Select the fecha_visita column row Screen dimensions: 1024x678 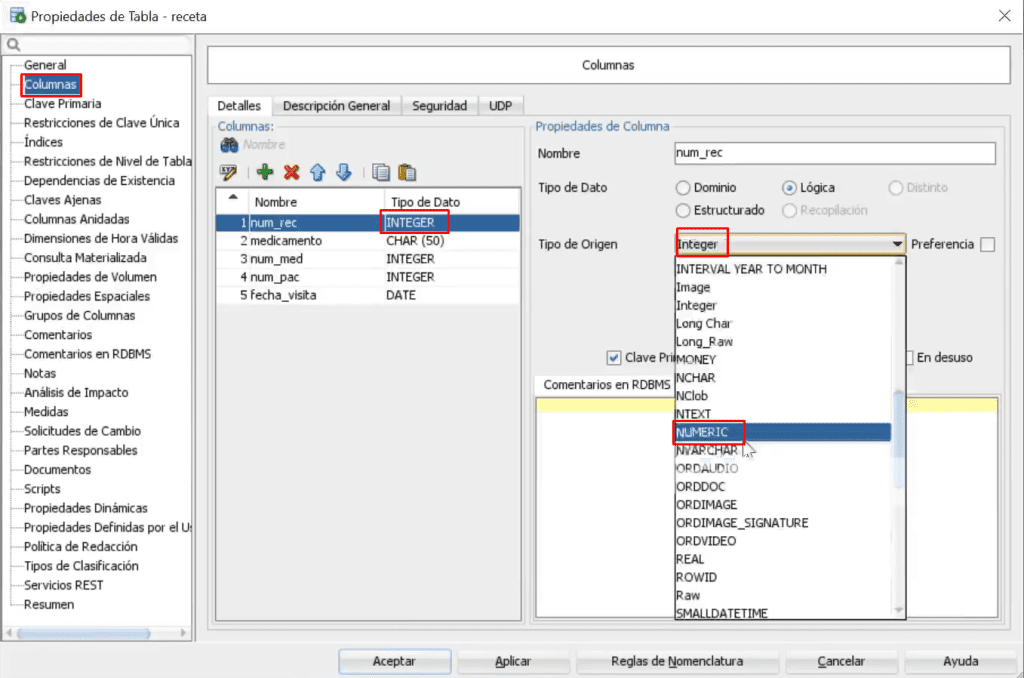click(x=368, y=295)
